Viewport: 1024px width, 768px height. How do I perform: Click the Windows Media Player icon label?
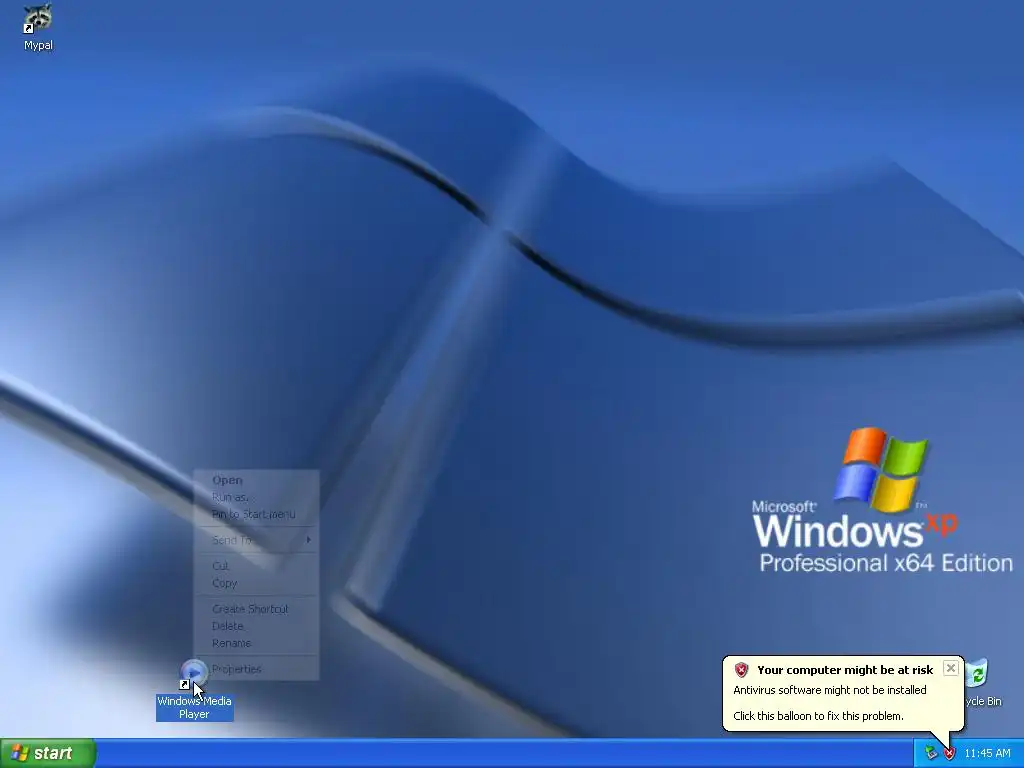pos(195,707)
